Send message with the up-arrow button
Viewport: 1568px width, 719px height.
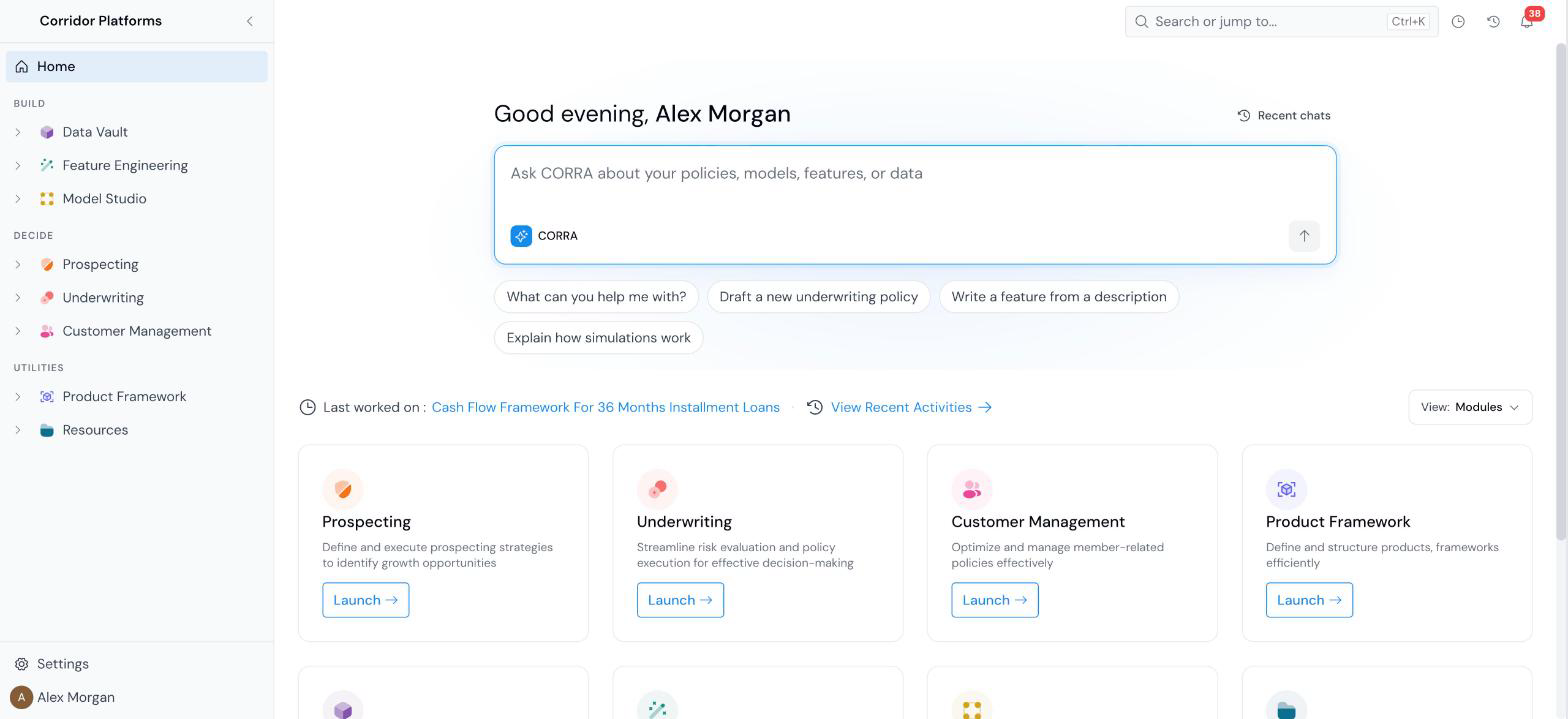pos(1304,236)
